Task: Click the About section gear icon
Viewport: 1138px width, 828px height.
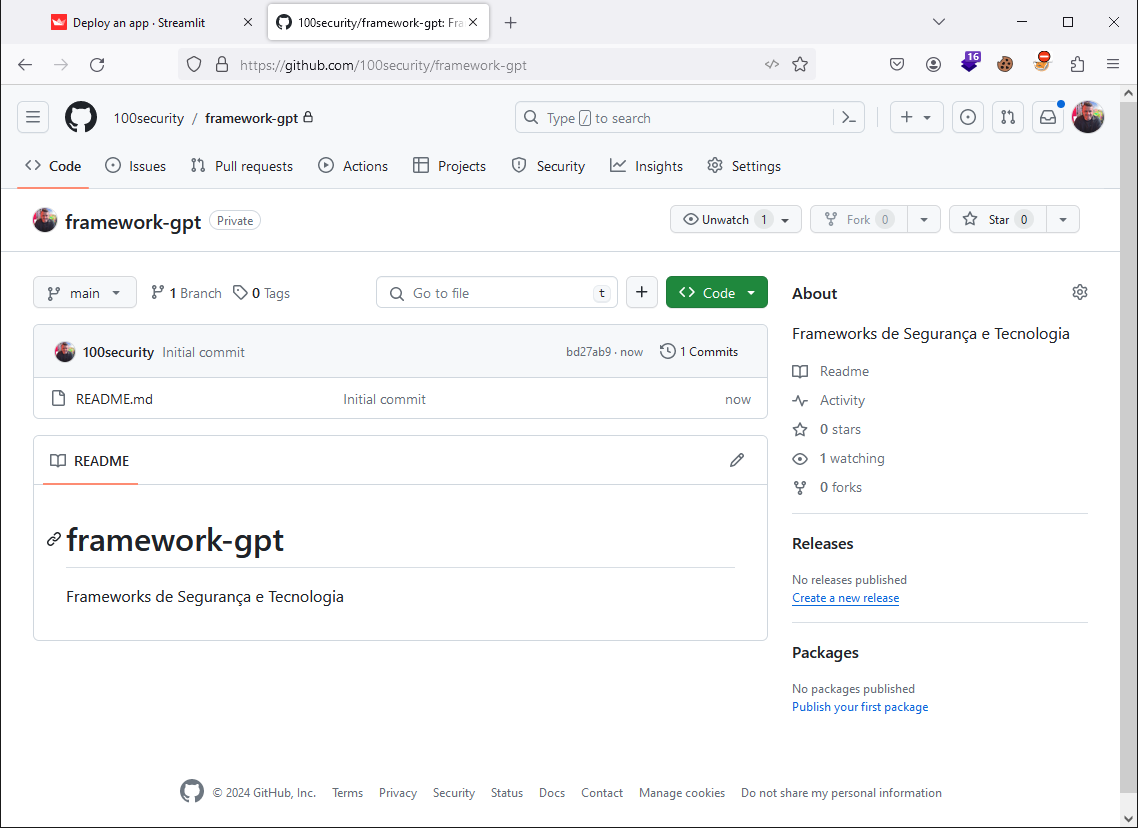Action: pos(1079,292)
